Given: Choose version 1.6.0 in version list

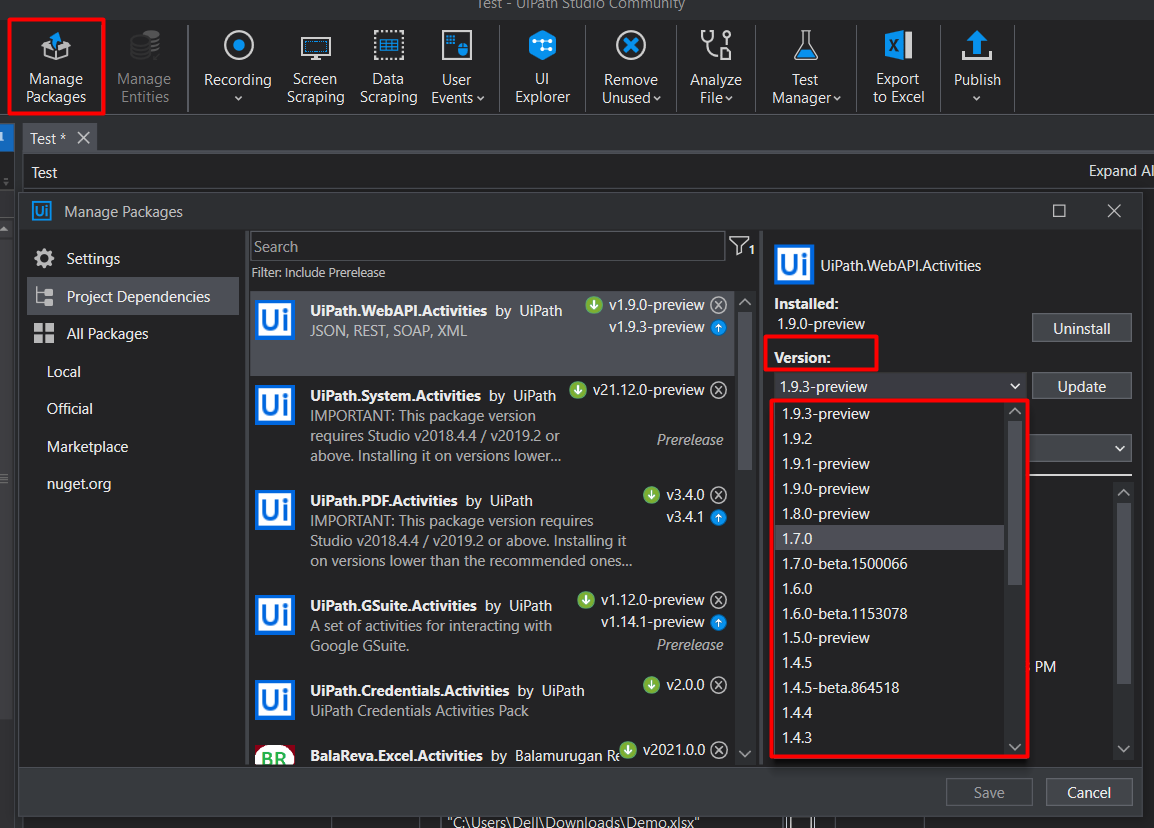Looking at the screenshot, I should (797, 589).
